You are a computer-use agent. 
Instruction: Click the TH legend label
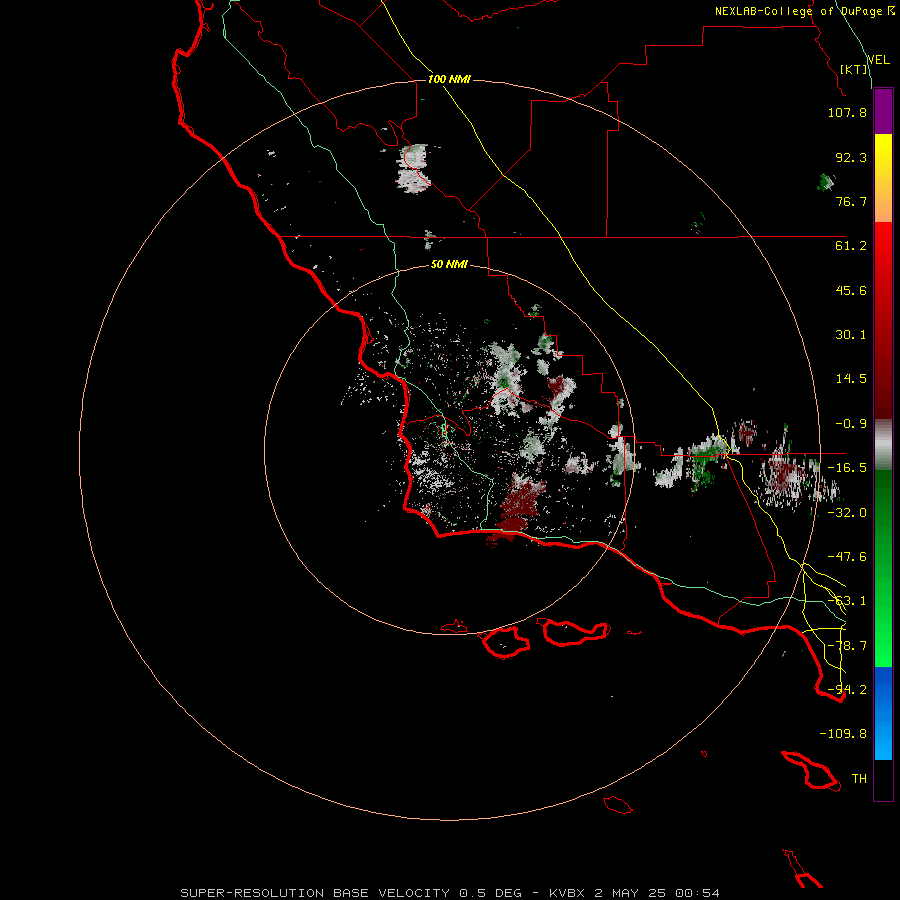point(859,779)
